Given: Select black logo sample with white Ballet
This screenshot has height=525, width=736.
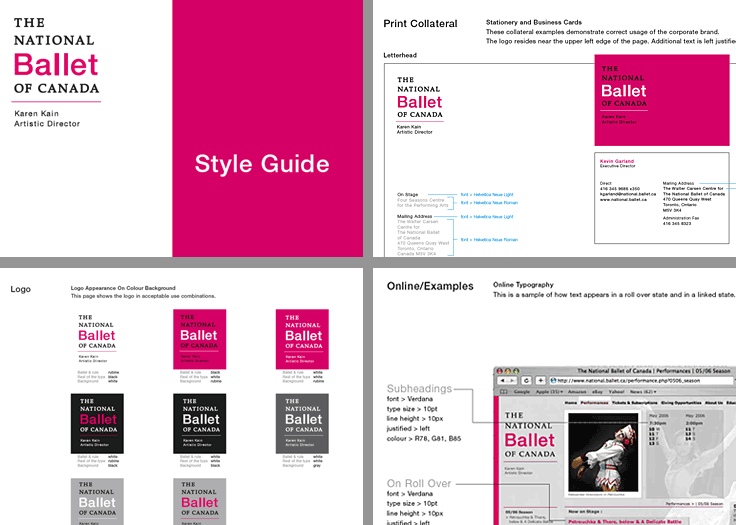Looking at the screenshot, I should pyautogui.click(x=199, y=424).
